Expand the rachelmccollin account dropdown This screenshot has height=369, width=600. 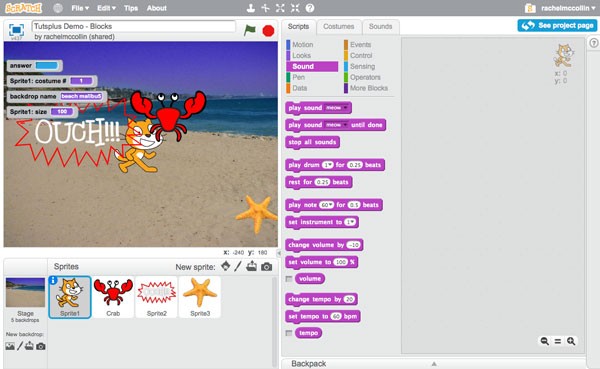pyautogui.click(x=568, y=8)
